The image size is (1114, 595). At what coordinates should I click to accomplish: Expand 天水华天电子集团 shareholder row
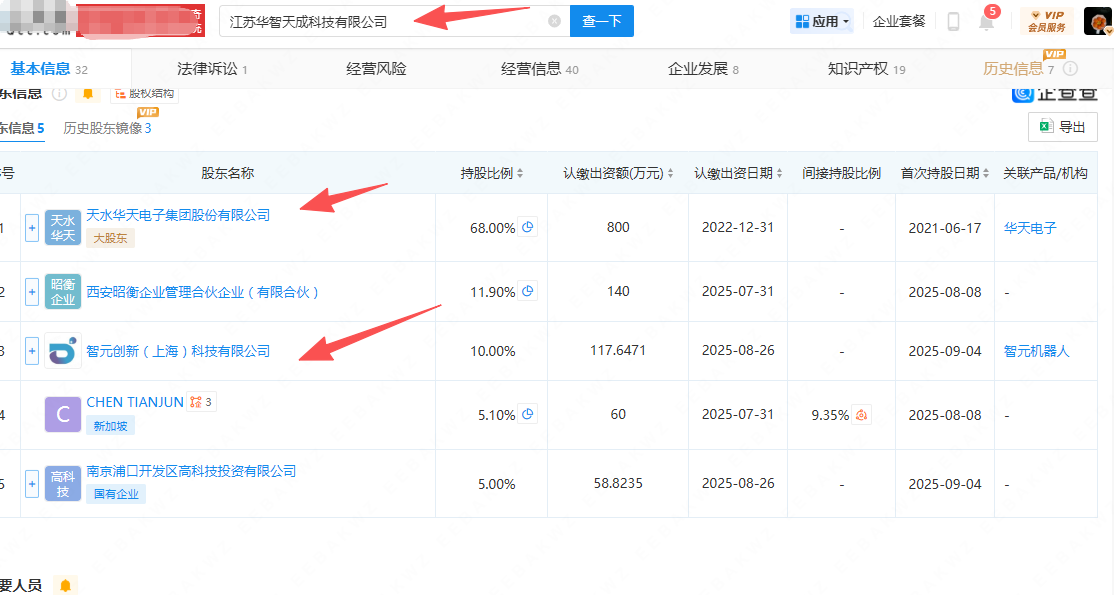32,227
